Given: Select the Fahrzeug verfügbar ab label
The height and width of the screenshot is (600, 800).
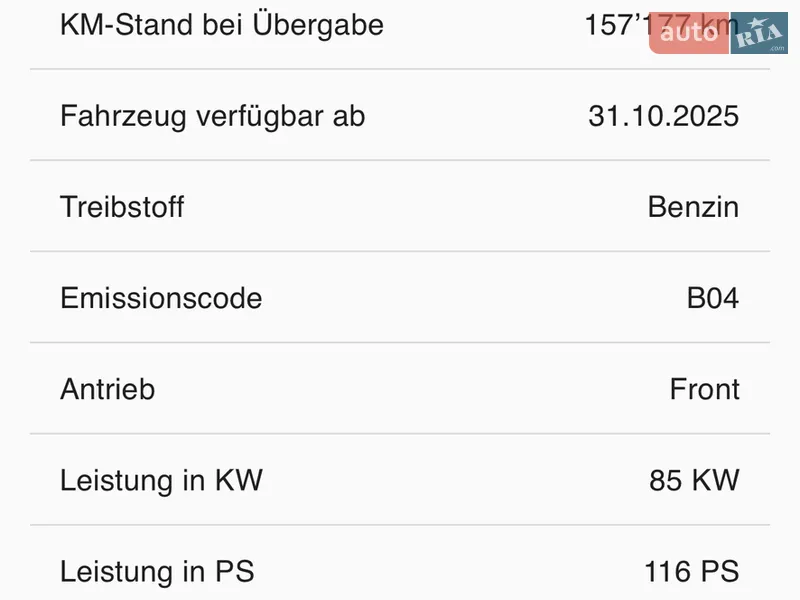Looking at the screenshot, I should 213,116.
